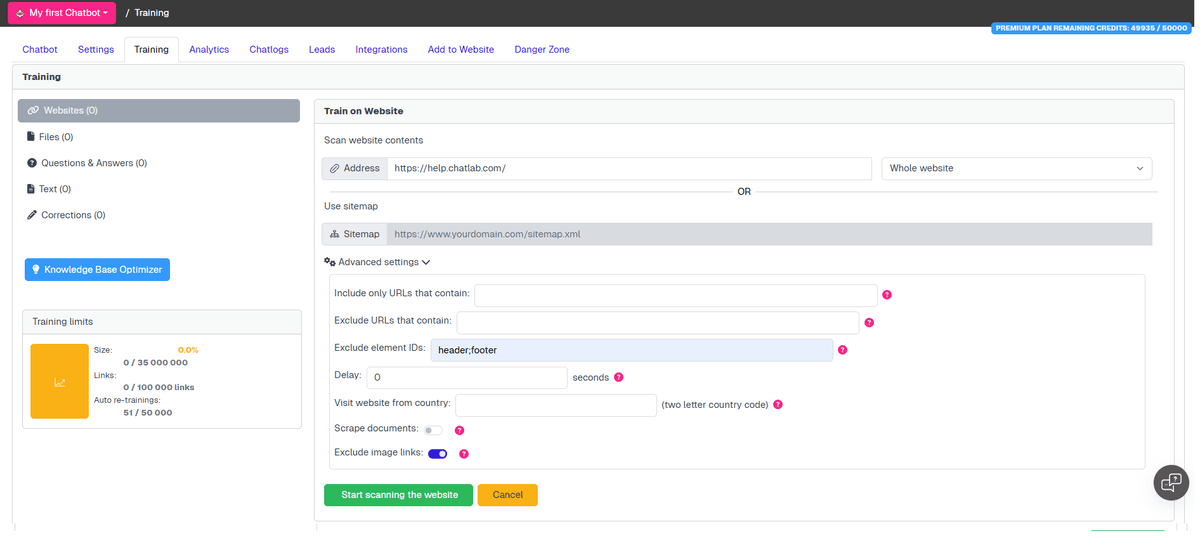This screenshot has width=1200, height=538.
Task: Click help icon next to Scrape documents
Action: click(460, 430)
